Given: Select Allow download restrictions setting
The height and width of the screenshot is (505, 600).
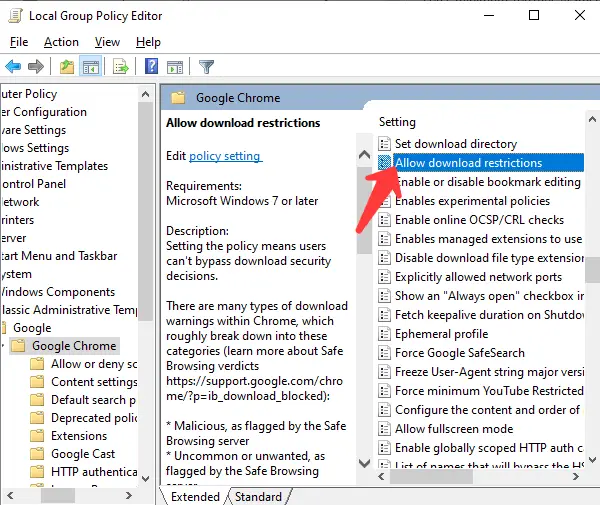Looking at the screenshot, I should pos(481,163).
